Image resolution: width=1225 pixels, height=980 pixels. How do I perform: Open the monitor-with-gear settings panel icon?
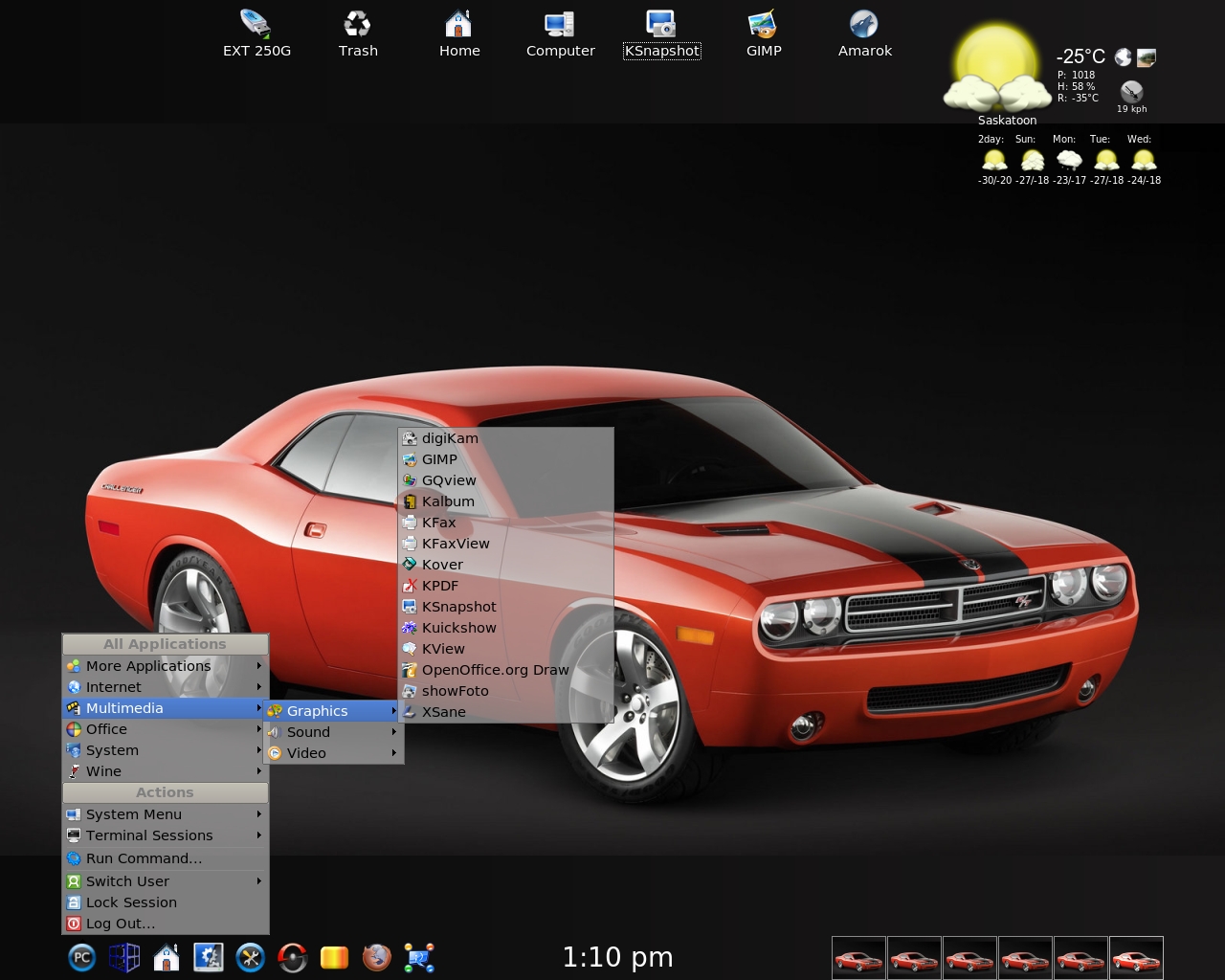(209, 957)
